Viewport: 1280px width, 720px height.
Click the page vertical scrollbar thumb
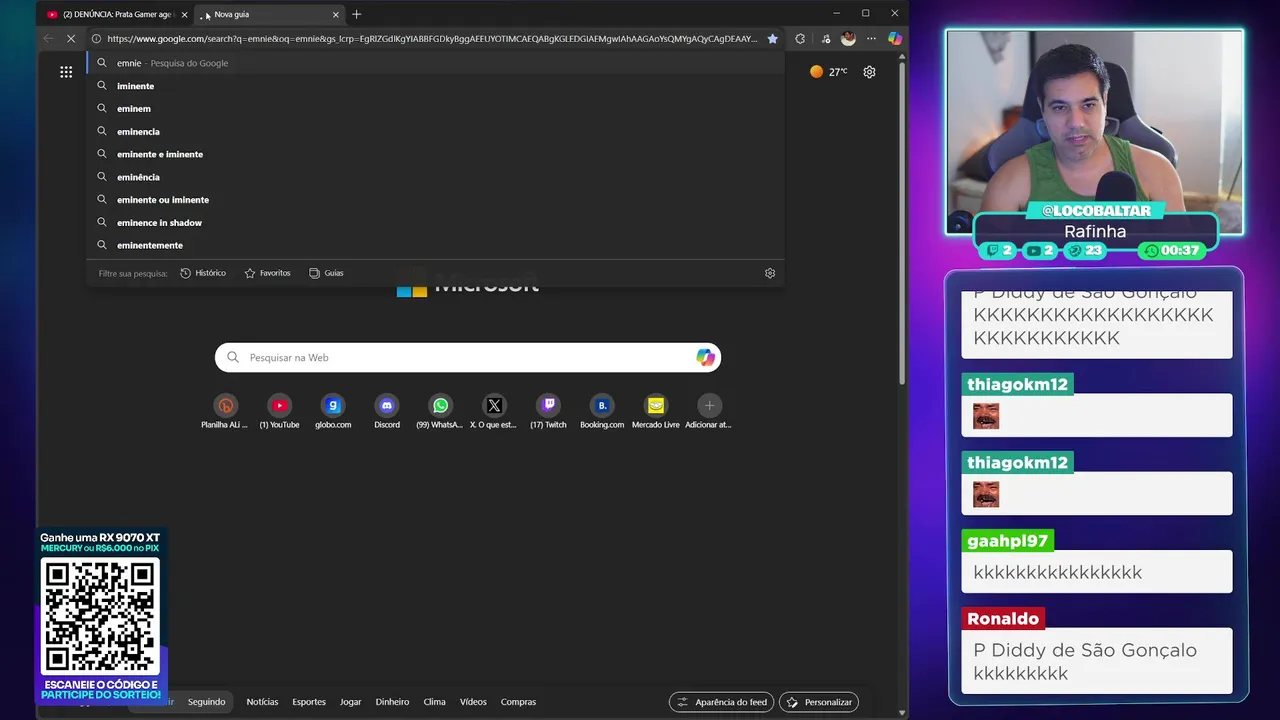click(x=902, y=224)
